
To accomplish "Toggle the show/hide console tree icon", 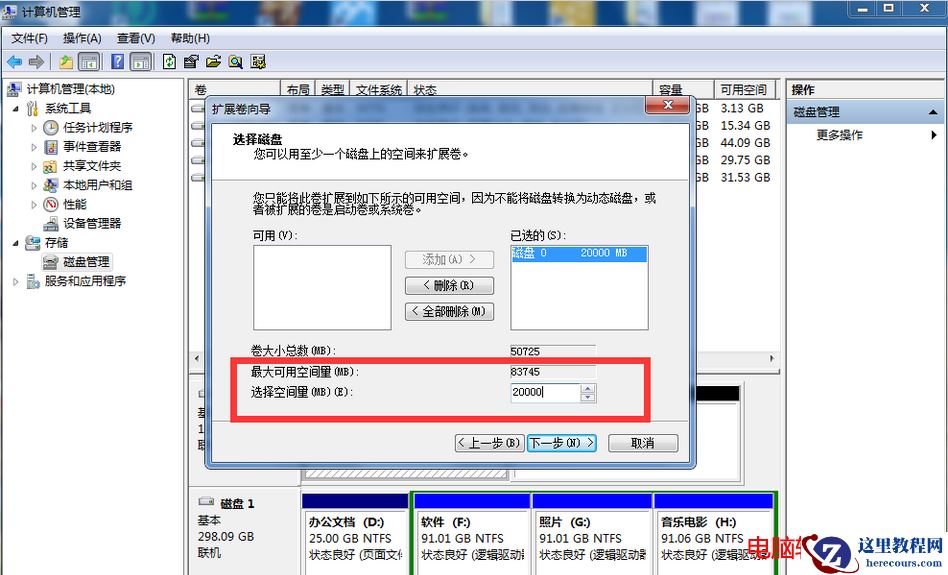I will point(89,62).
